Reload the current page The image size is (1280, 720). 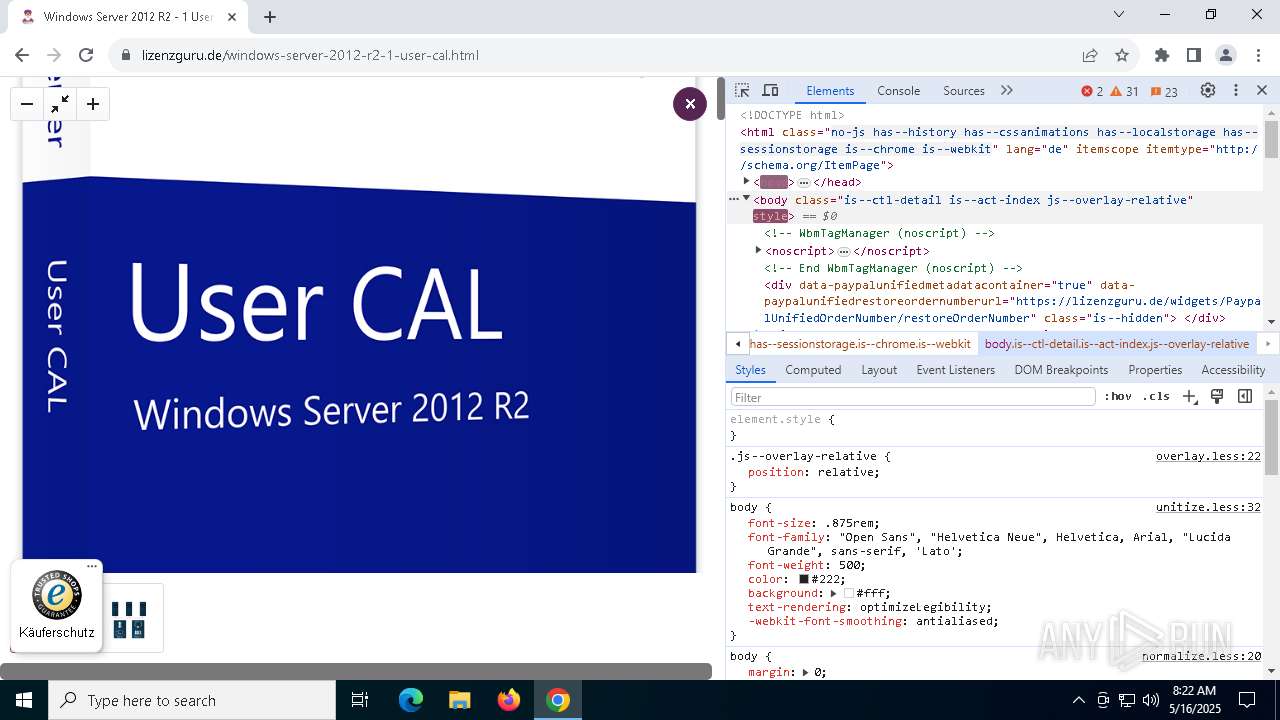(x=86, y=55)
